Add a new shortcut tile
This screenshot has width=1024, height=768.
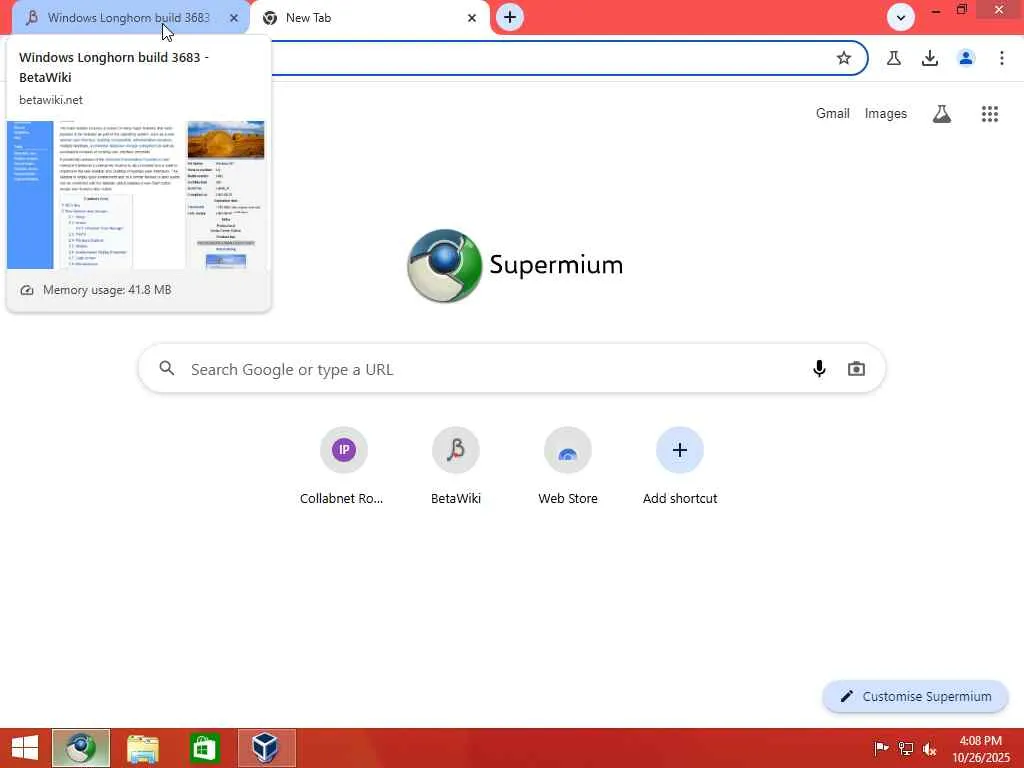(x=680, y=466)
